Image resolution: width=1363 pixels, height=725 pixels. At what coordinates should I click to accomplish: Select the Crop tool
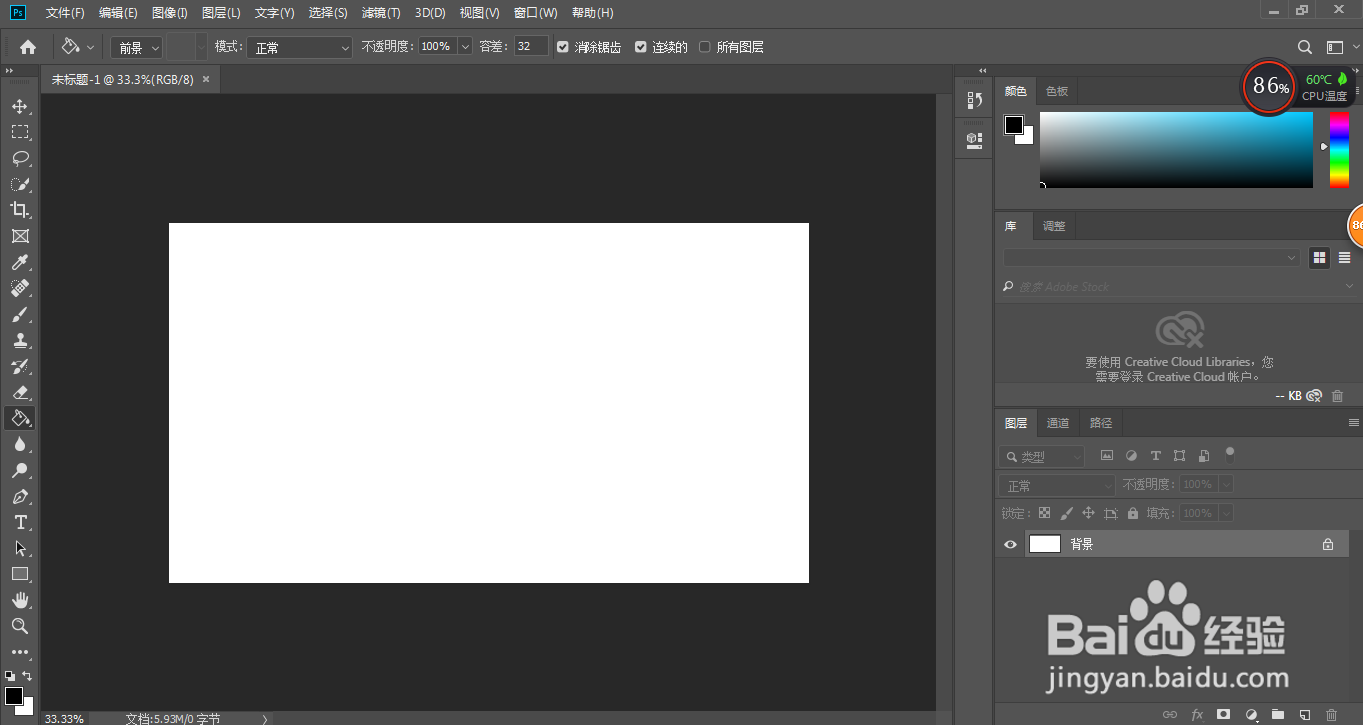(x=20, y=210)
